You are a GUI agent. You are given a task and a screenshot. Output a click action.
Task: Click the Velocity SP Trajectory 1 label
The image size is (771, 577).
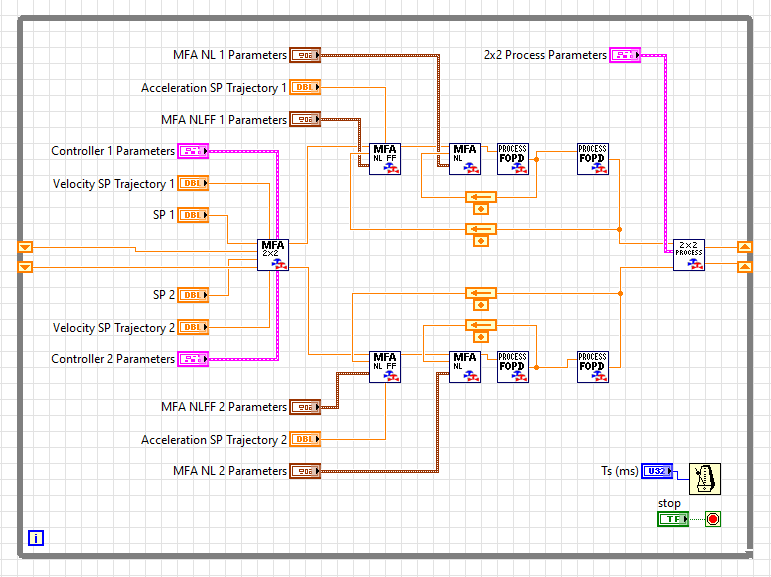[x=113, y=184]
